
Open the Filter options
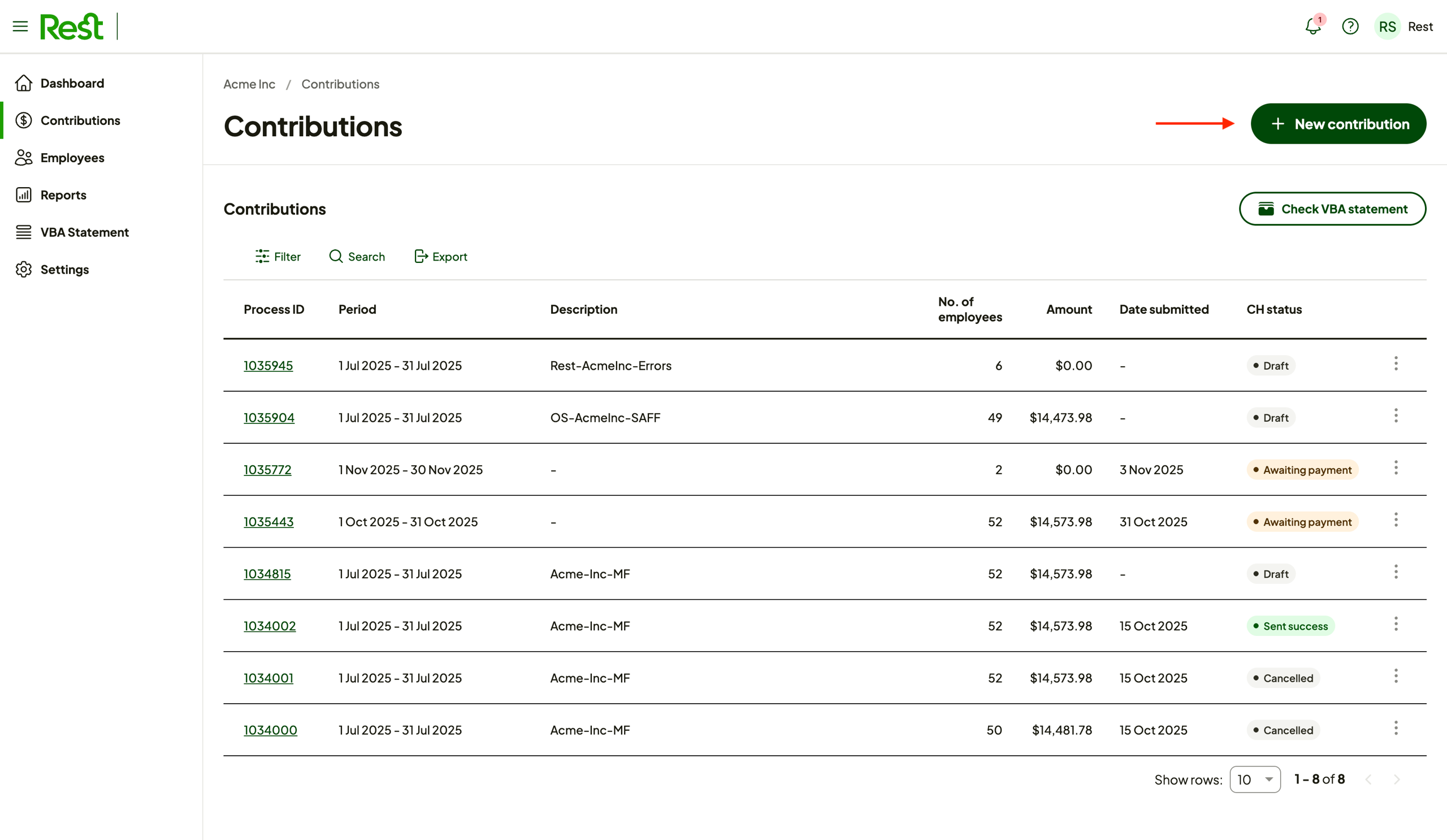pos(278,257)
